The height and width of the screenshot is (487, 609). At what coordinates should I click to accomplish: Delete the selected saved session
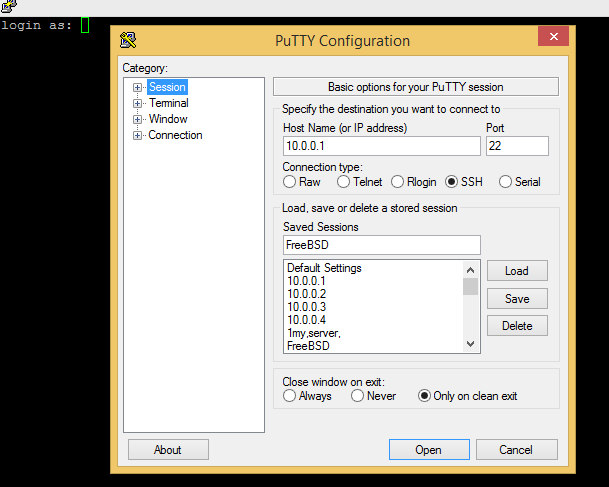click(x=517, y=326)
